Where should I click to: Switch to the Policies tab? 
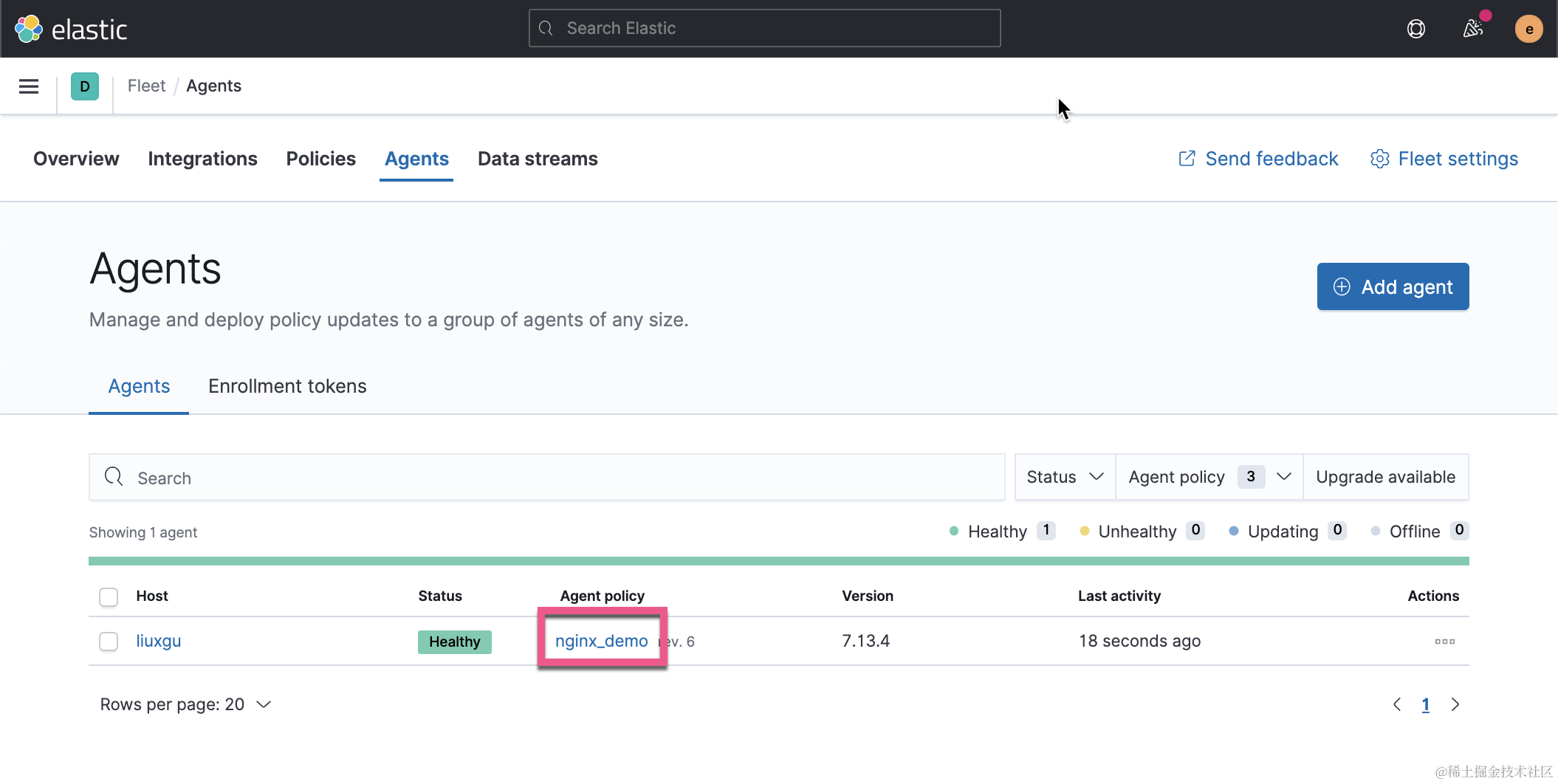pos(321,159)
